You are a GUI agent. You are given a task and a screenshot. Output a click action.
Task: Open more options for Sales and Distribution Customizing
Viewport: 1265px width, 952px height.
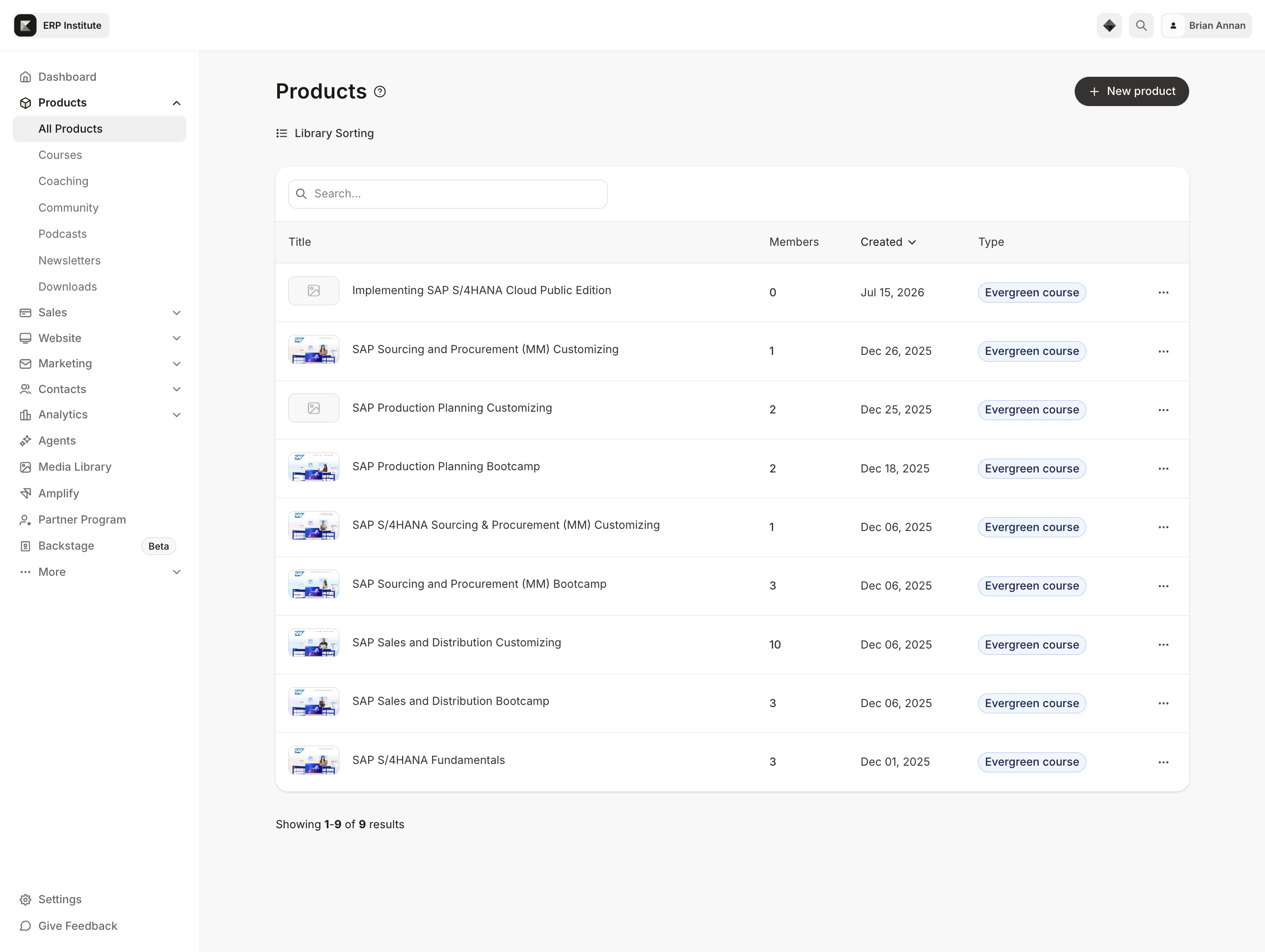[x=1163, y=645]
